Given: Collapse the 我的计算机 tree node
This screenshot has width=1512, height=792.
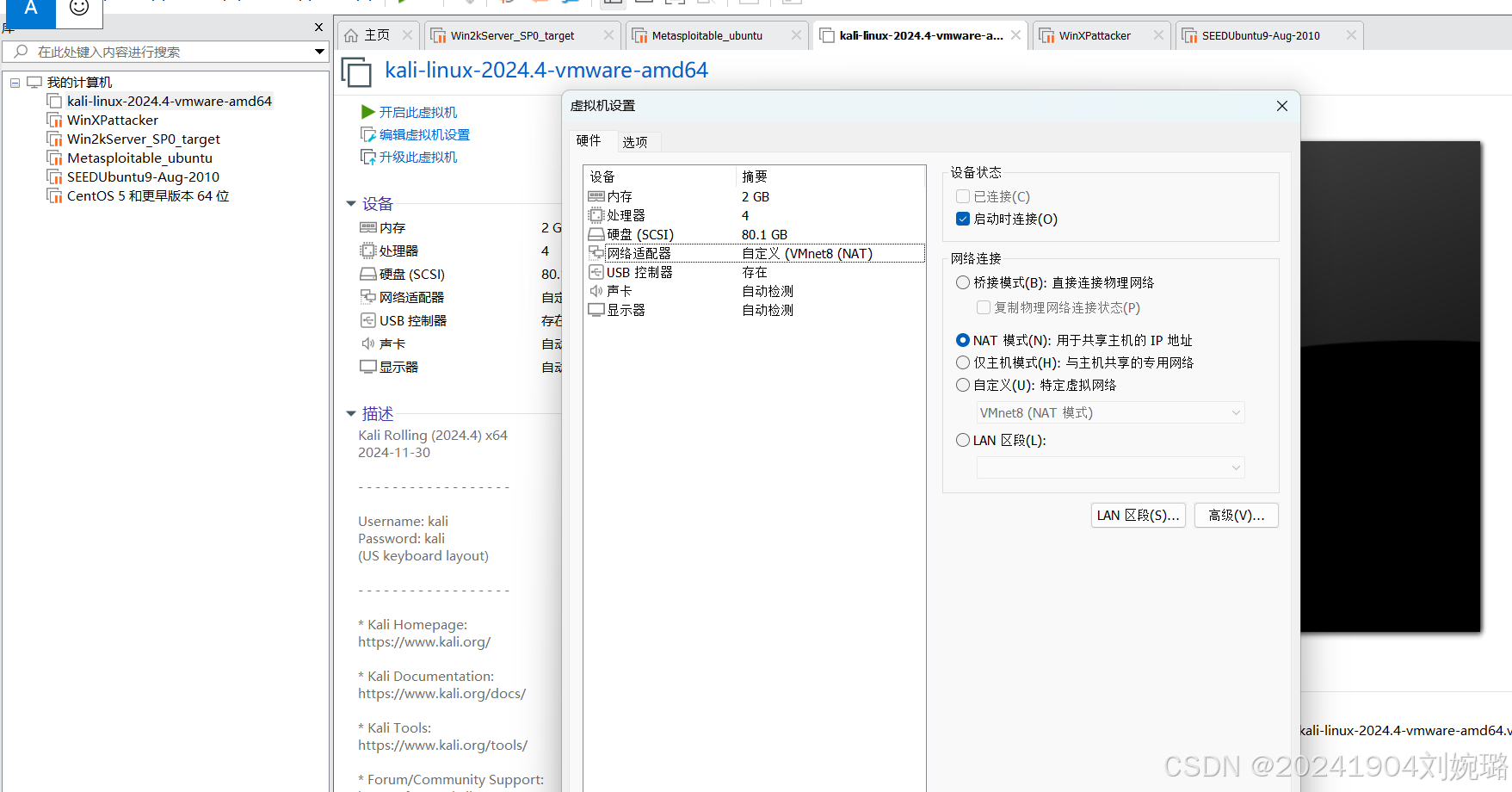Looking at the screenshot, I should click(x=15, y=83).
